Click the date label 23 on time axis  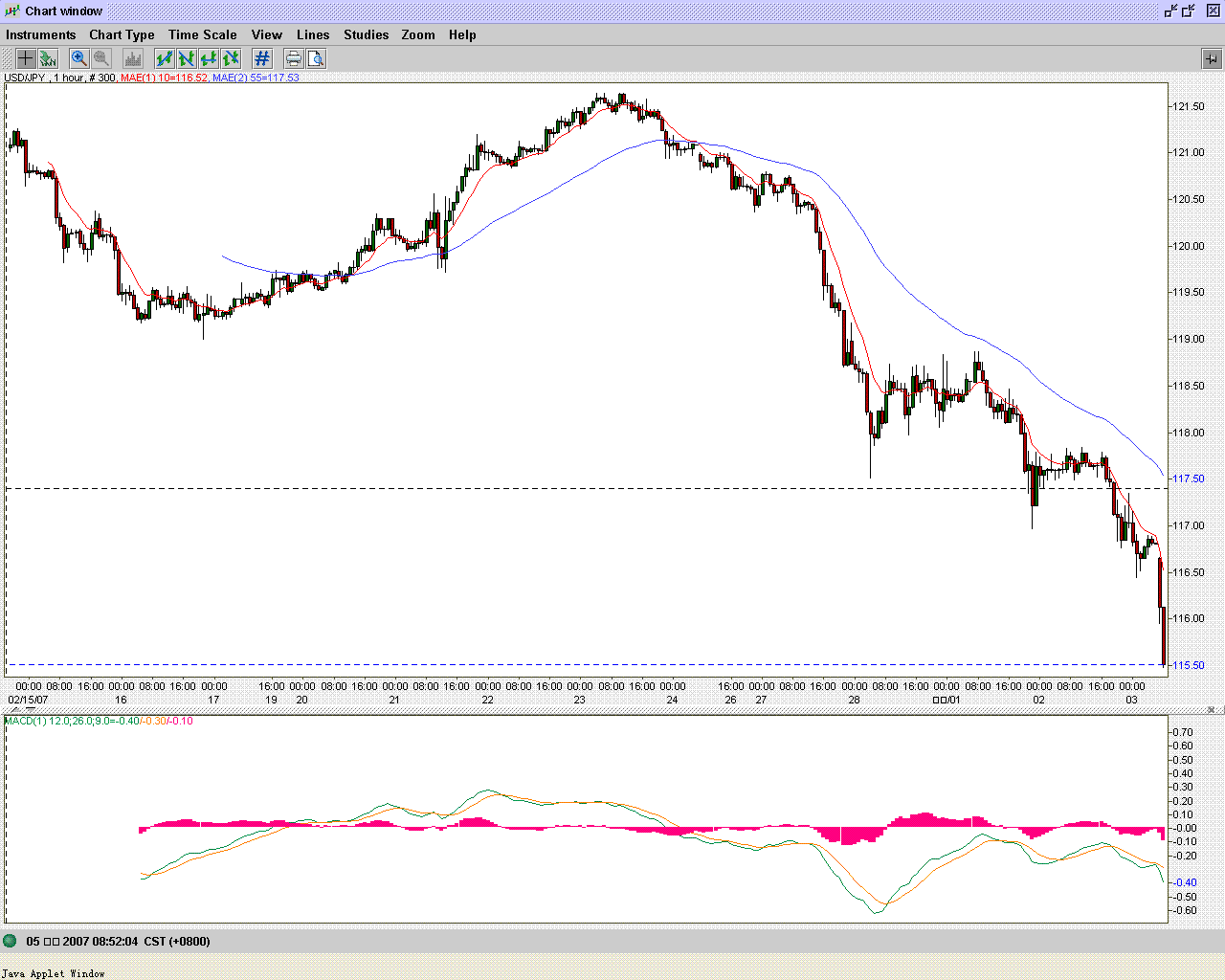580,700
